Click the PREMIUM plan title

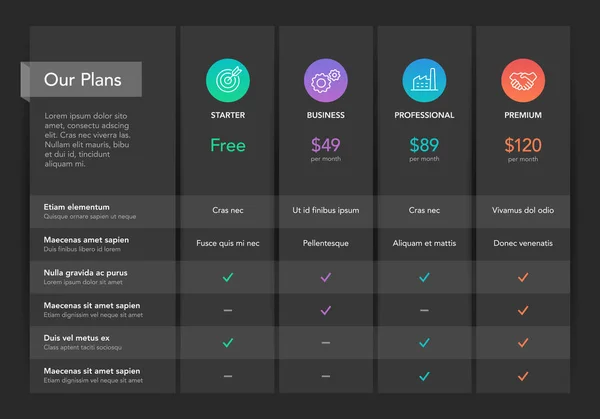[523, 115]
